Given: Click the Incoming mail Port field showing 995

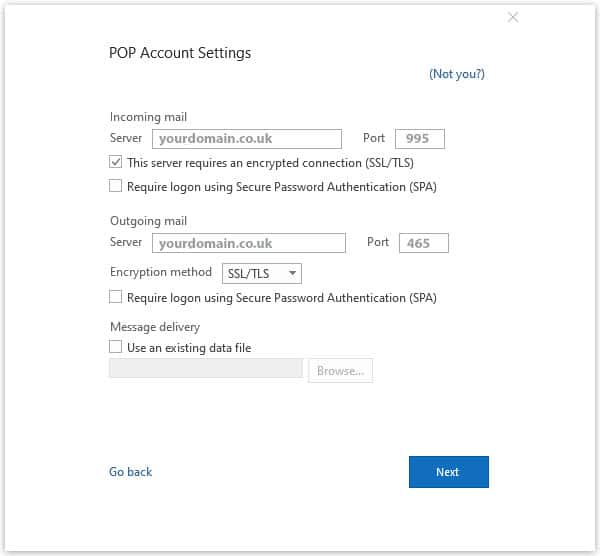Looking at the screenshot, I should click(x=420, y=139).
